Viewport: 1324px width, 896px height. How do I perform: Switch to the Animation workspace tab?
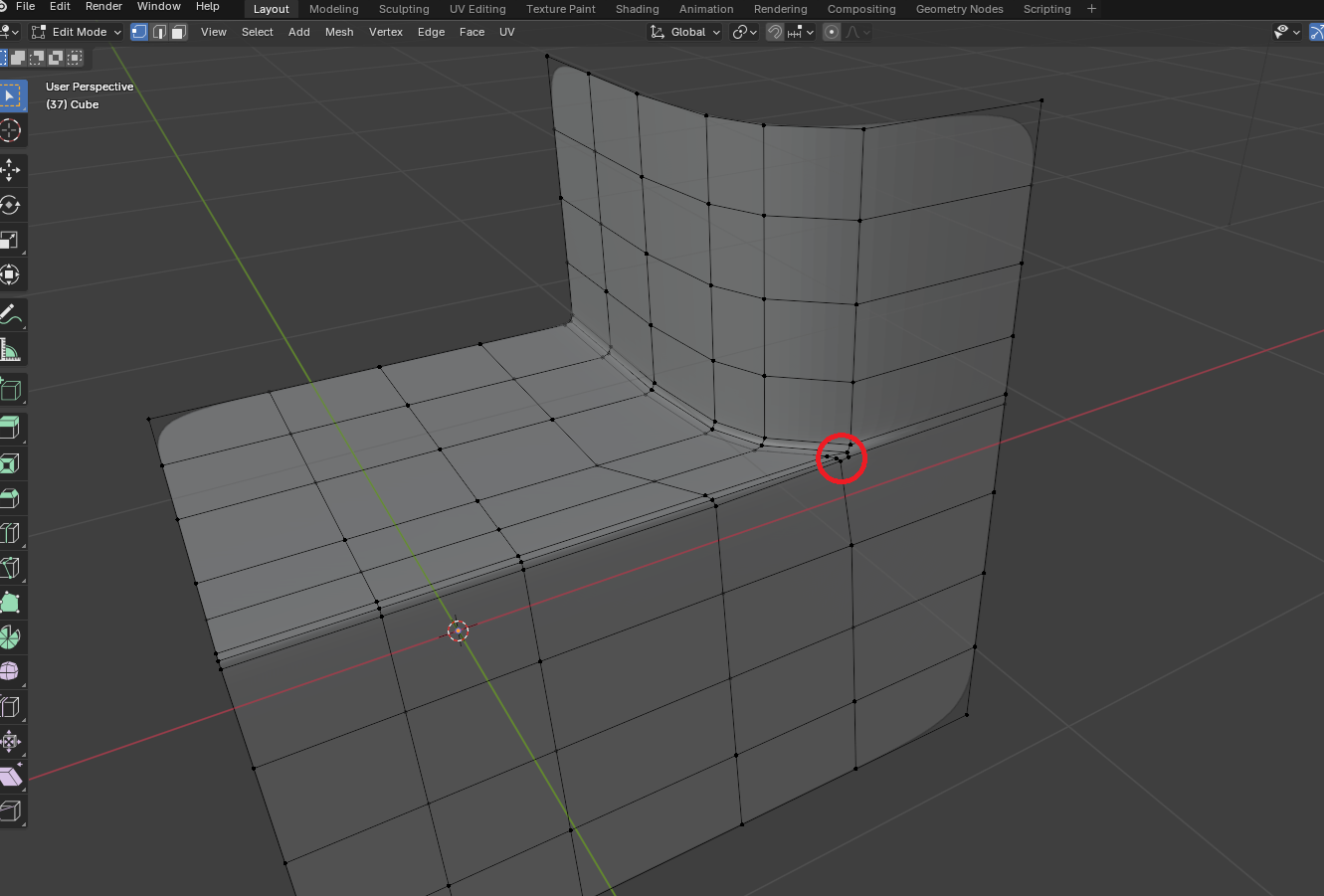(706, 9)
